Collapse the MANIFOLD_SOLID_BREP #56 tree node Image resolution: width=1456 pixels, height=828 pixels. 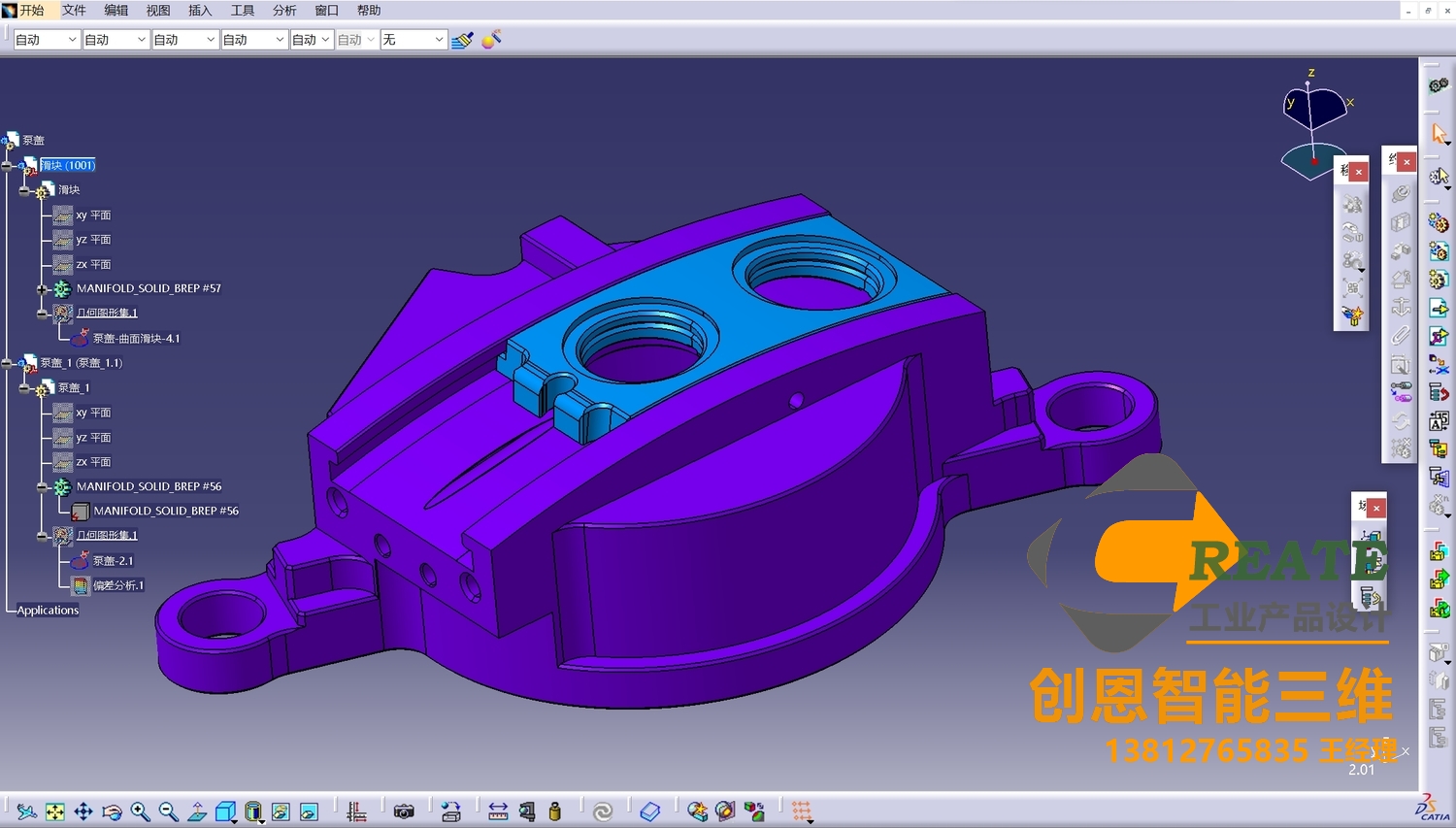pos(42,487)
